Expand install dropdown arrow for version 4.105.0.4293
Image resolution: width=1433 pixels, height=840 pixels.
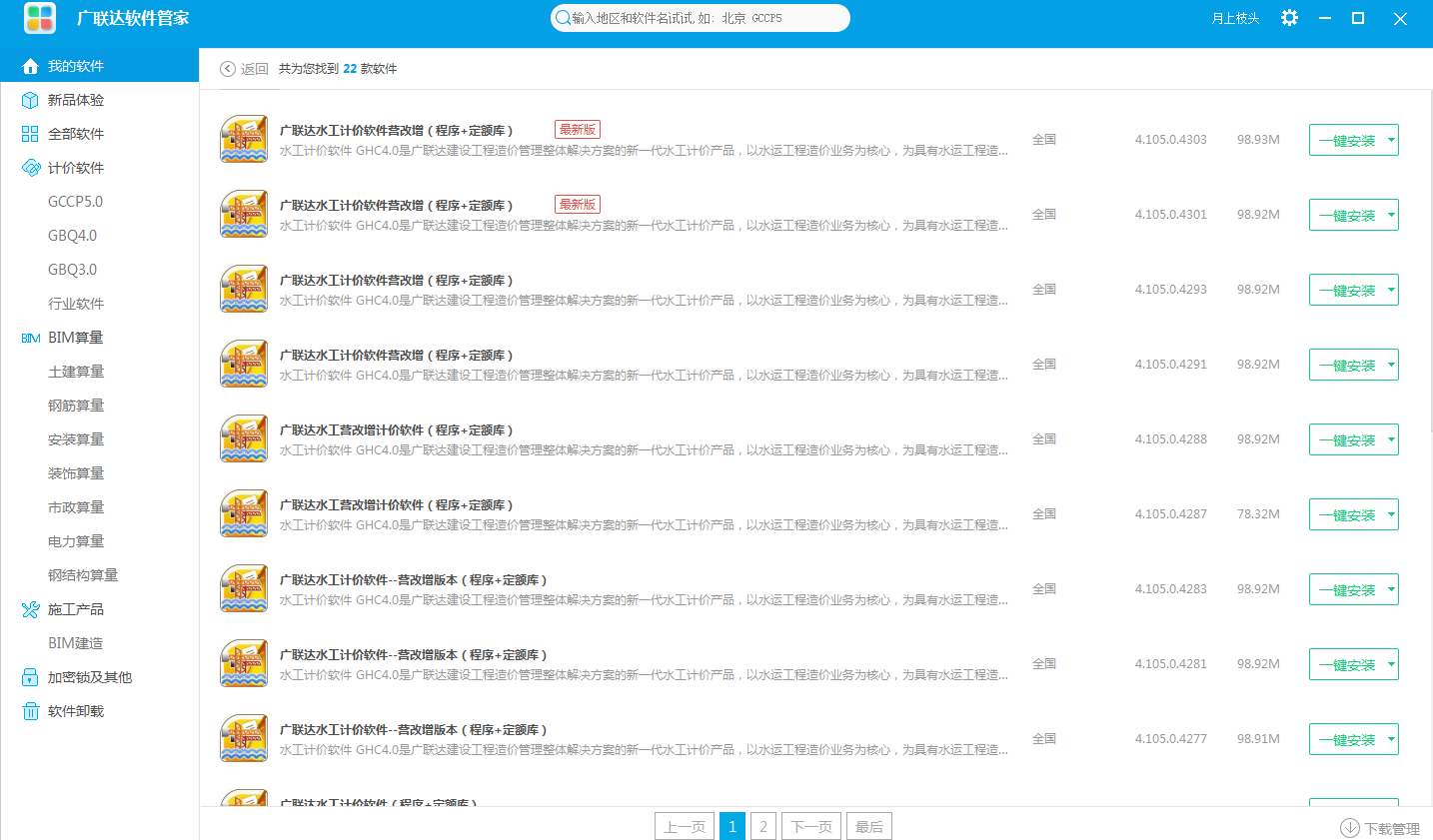pos(1391,290)
